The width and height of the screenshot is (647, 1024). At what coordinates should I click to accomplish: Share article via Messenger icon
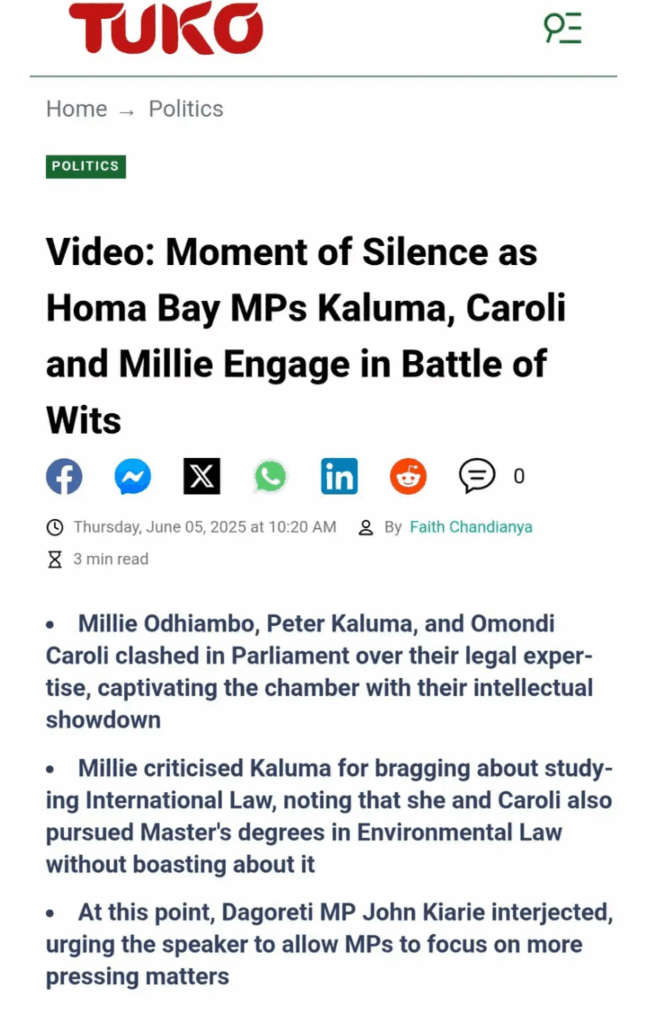coord(133,476)
